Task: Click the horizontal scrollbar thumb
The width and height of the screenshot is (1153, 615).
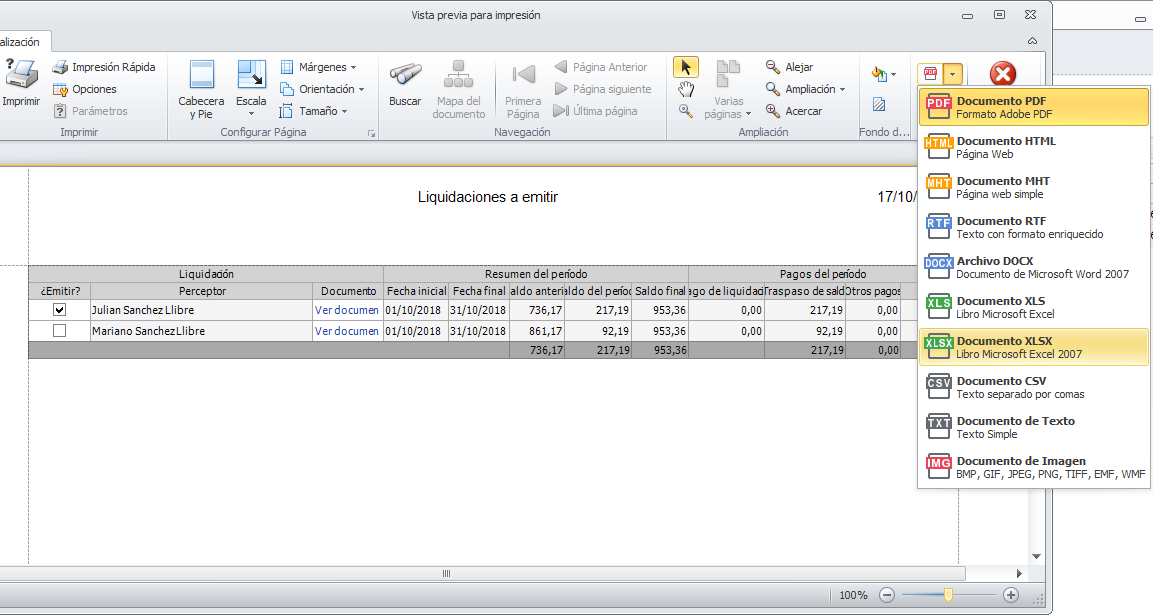Action: pos(446,574)
